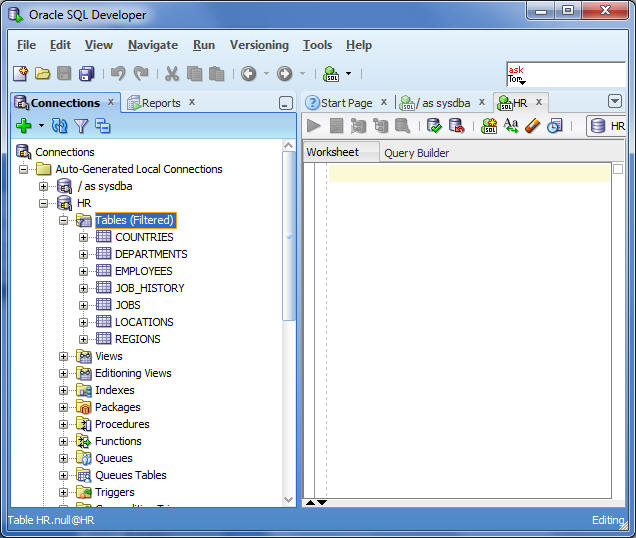636x538 pixels.
Task: Open the Versioning menu
Action: pos(259,45)
